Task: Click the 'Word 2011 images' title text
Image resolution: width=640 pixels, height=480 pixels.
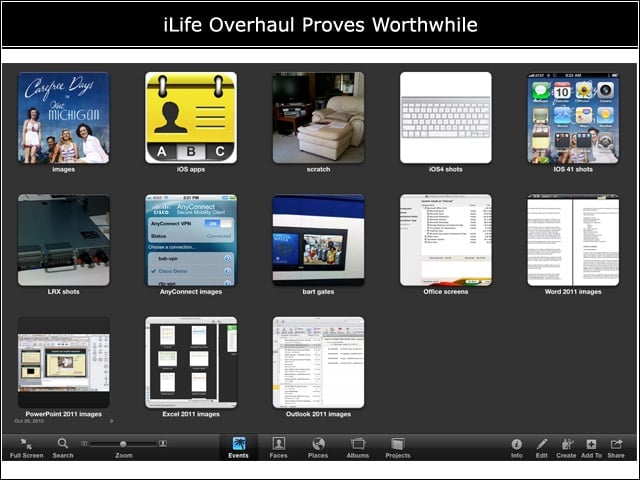Action: pos(573,291)
